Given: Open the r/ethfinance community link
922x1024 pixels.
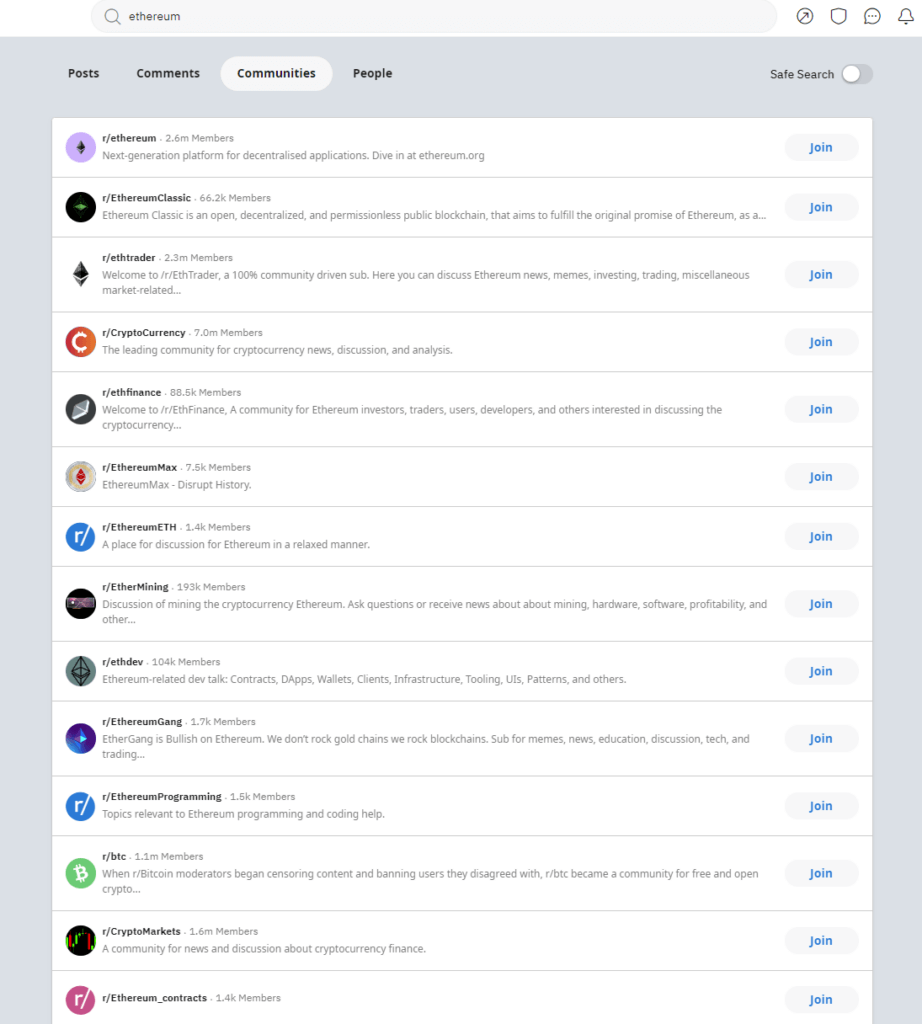Looking at the screenshot, I should pyautogui.click(x=132, y=392).
